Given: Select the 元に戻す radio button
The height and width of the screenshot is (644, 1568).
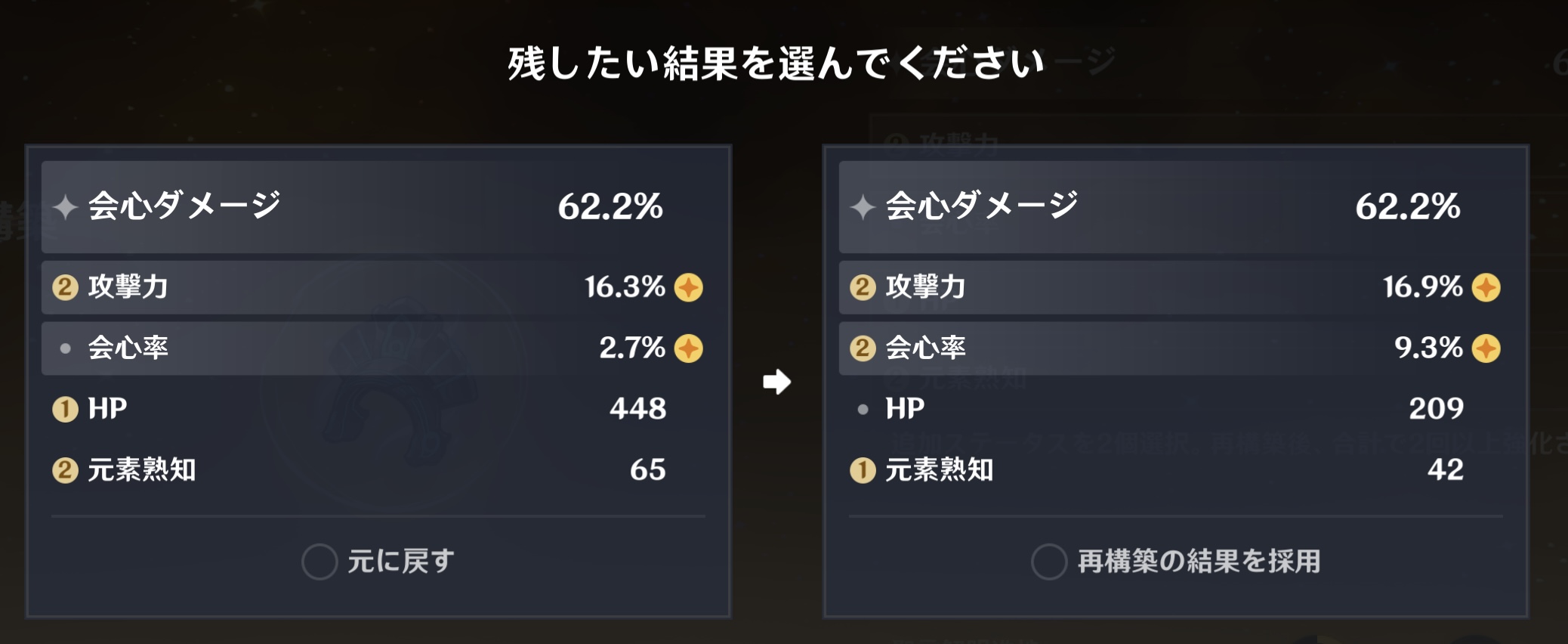Looking at the screenshot, I should (319, 562).
